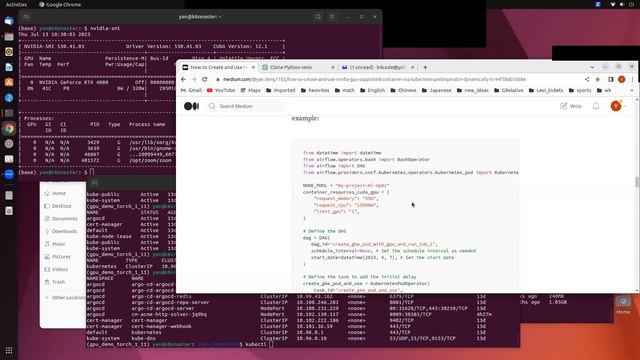This screenshot has height=360, width=640.
Task: Open the Levi_tickets bookmarks folder
Action: point(546,90)
